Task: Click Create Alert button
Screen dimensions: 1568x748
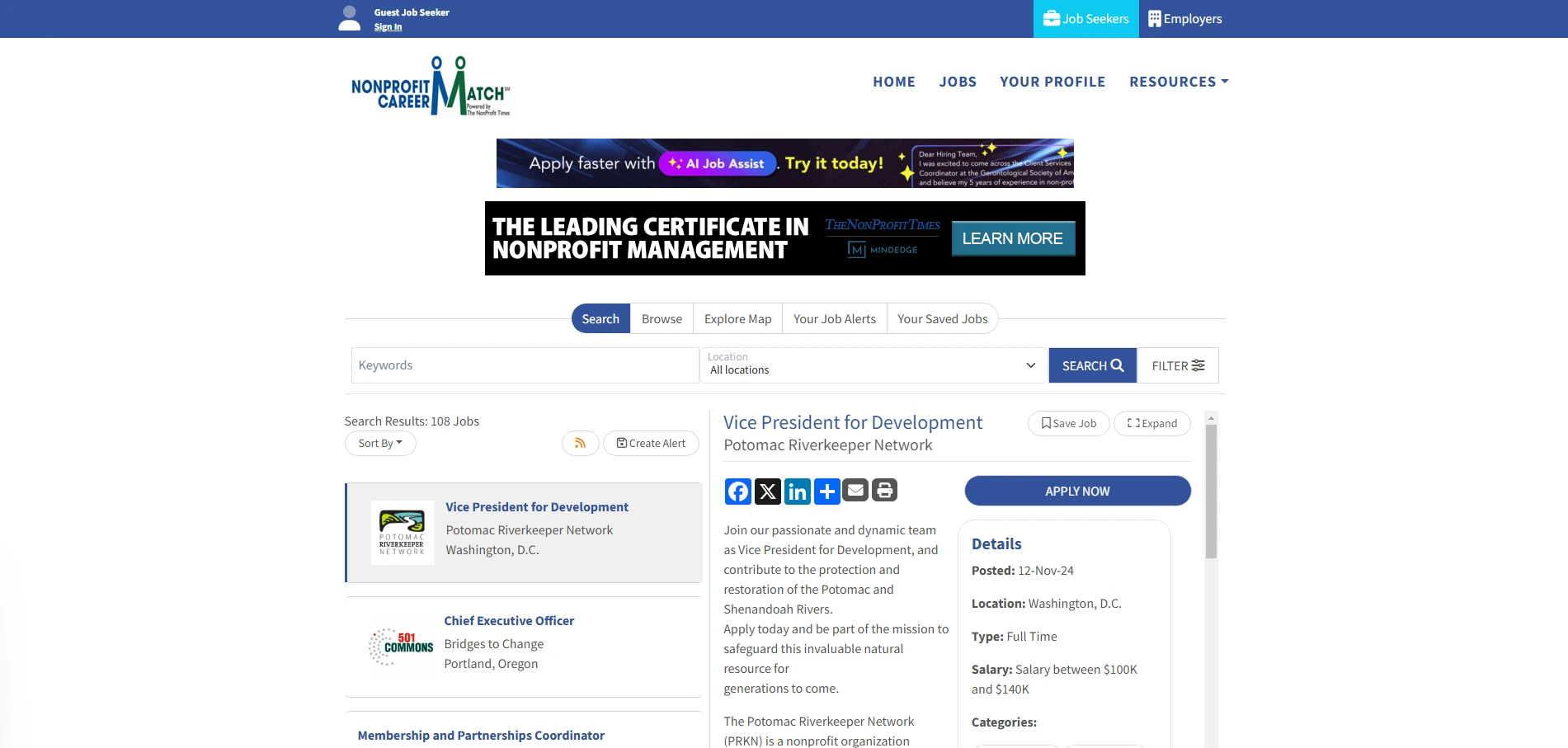Action: pyautogui.click(x=651, y=443)
